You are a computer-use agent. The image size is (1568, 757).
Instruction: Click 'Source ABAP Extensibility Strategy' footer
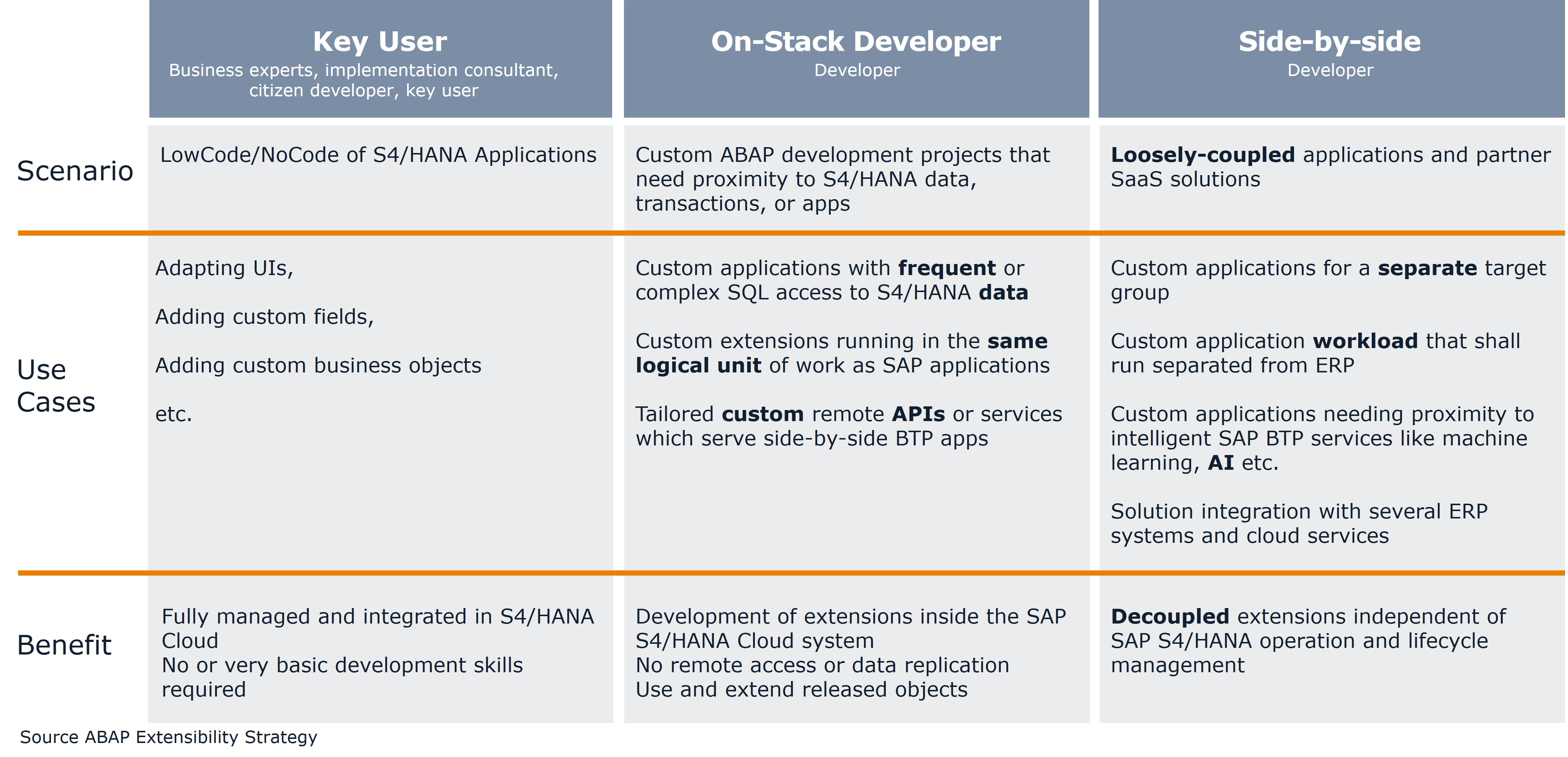pyautogui.click(x=169, y=737)
